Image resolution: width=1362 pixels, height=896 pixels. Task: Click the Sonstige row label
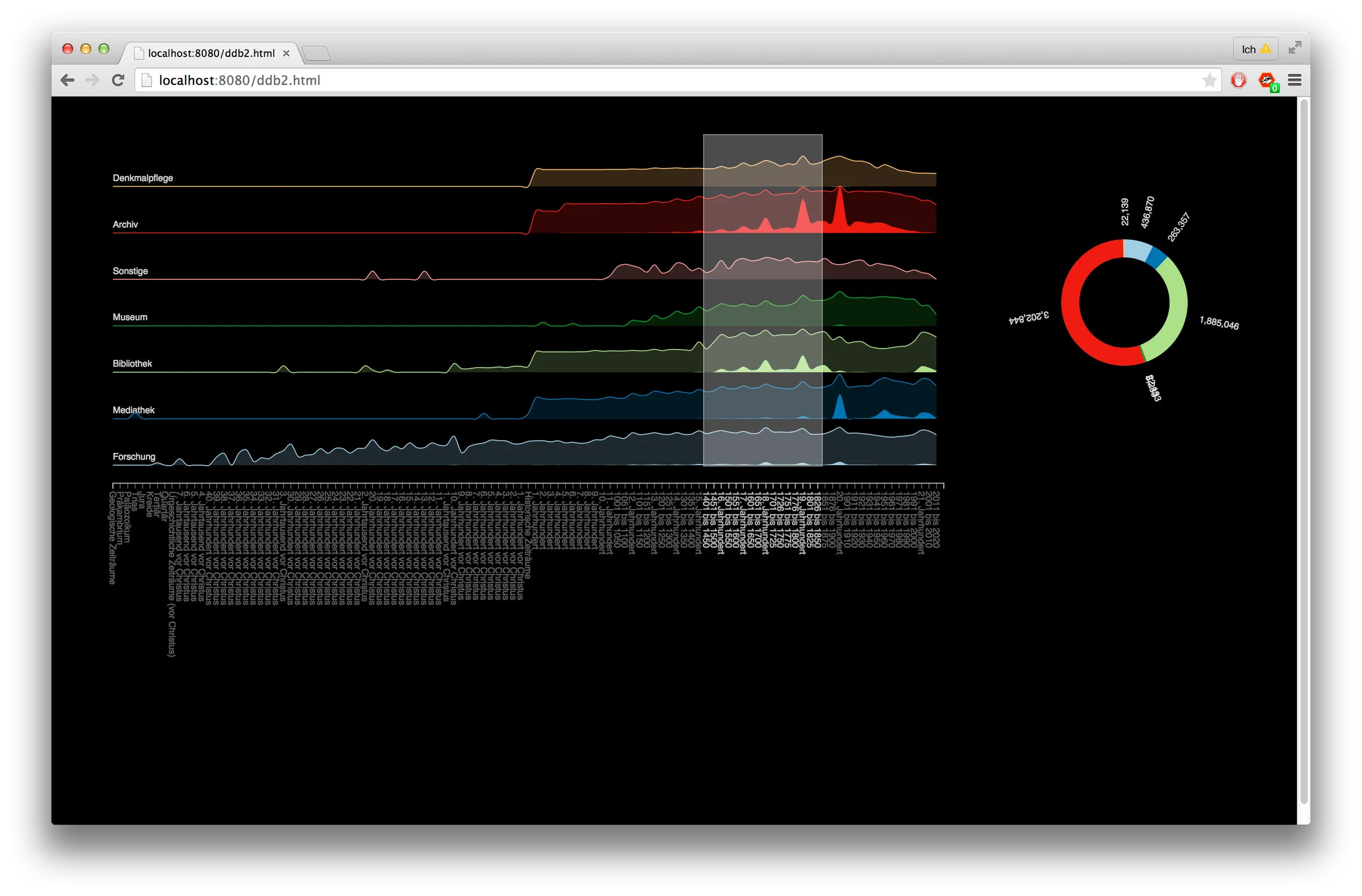[x=130, y=271]
